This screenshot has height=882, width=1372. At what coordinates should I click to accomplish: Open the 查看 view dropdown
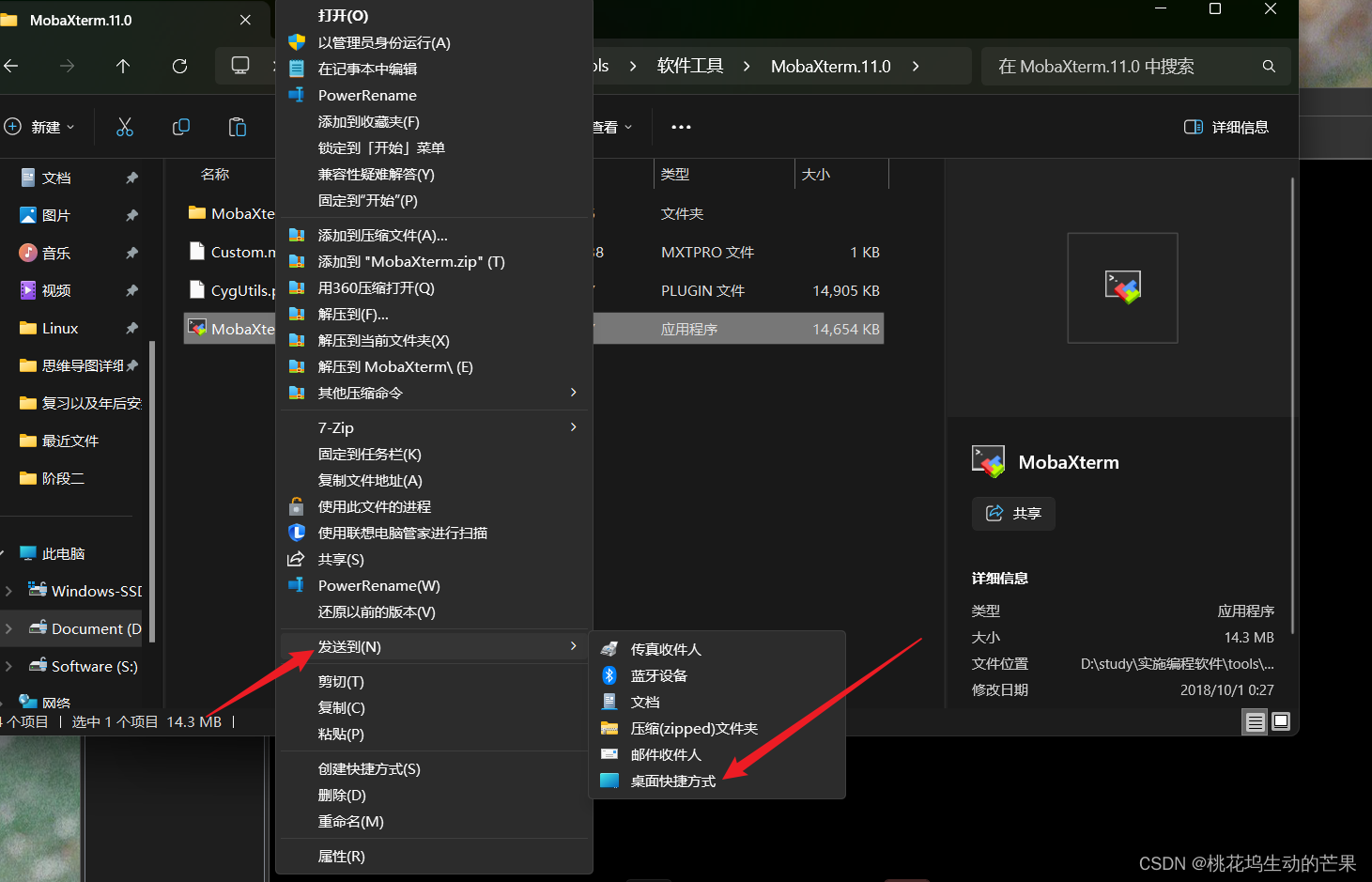(x=612, y=127)
